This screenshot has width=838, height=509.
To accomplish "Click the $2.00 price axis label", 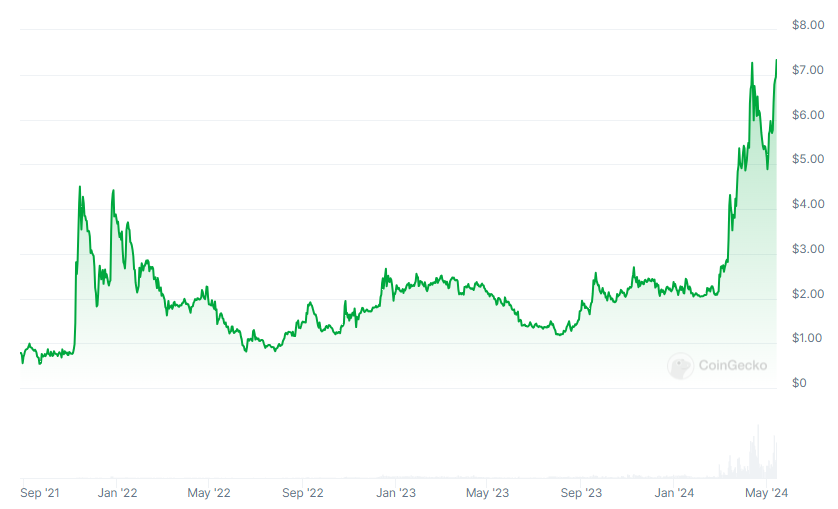I will pos(807,294).
